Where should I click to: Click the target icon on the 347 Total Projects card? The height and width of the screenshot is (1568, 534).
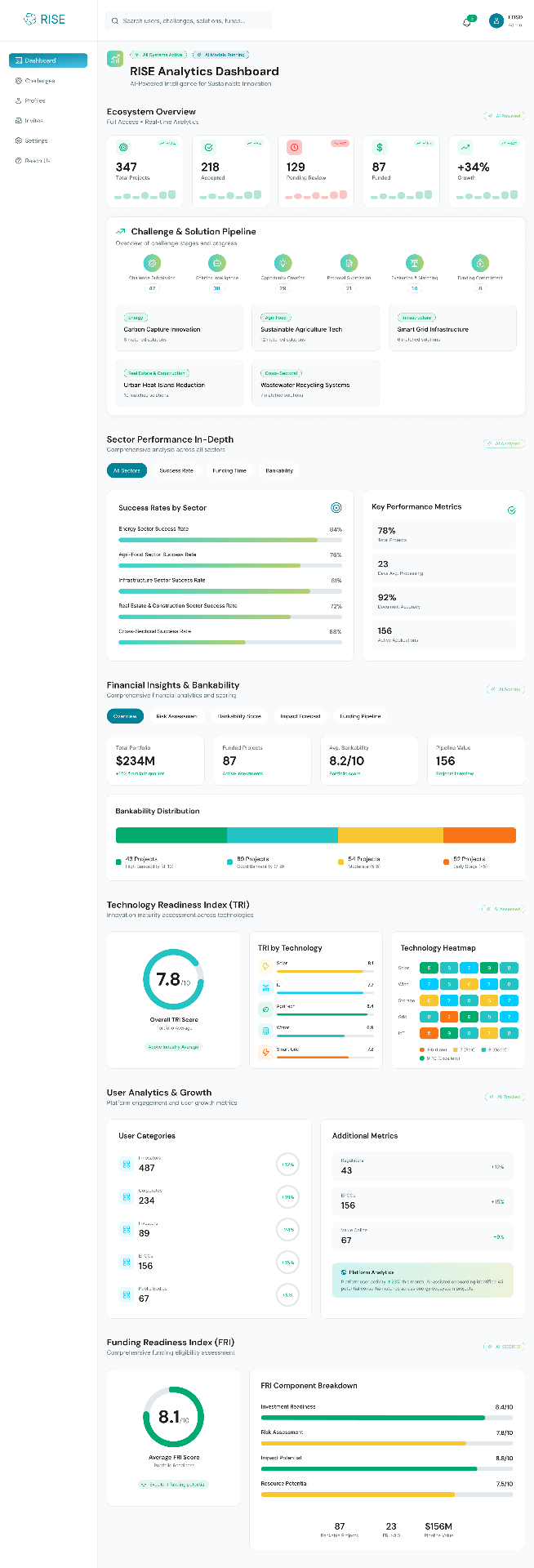[123, 148]
